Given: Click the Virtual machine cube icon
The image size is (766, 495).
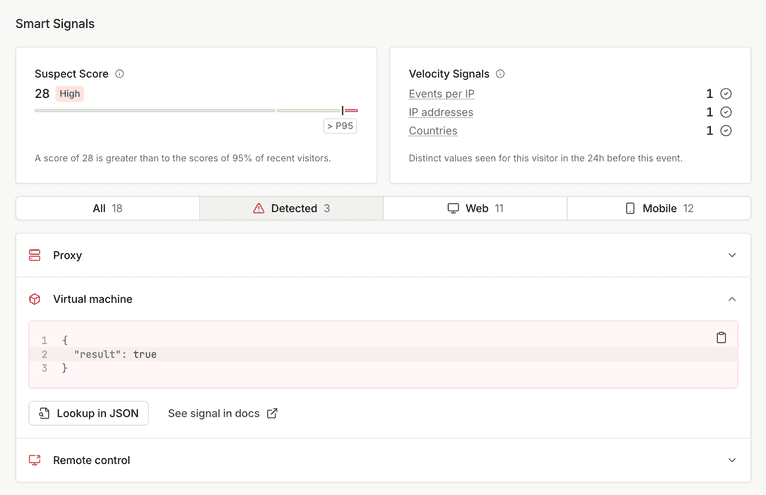Looking at the screenshot, I should 35,299.
